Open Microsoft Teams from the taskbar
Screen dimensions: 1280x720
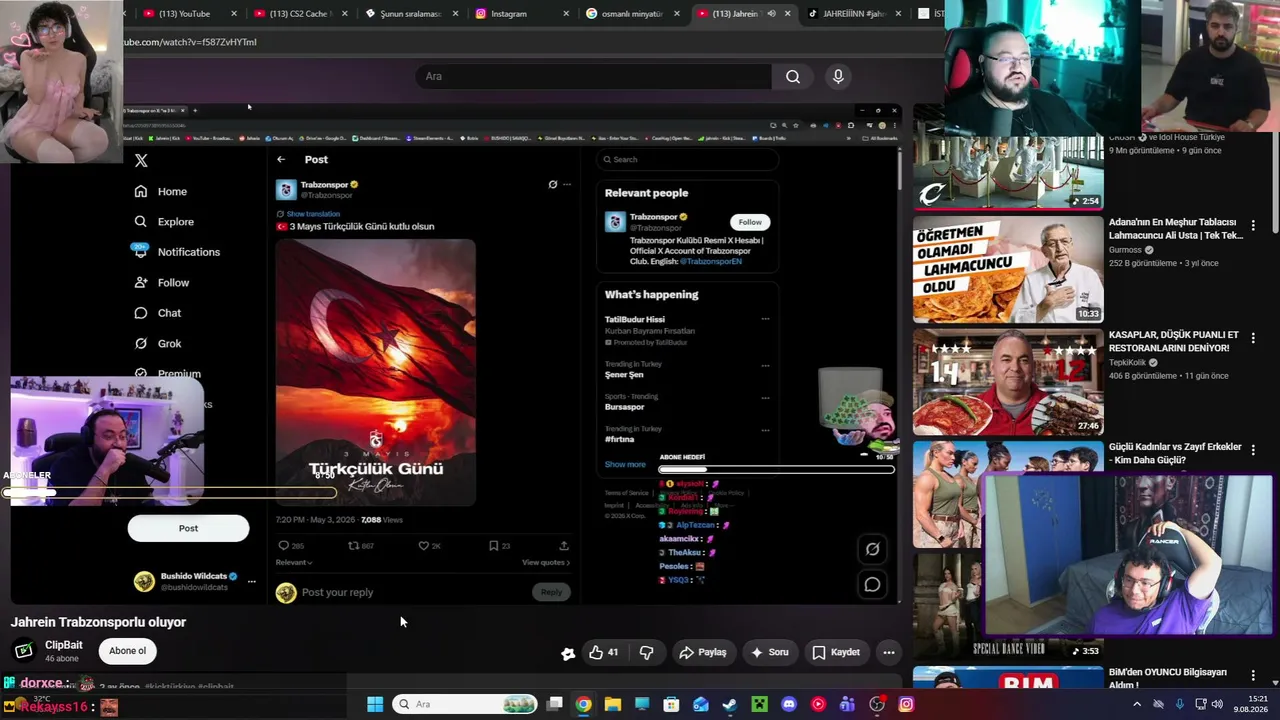[x=847, y=704]
